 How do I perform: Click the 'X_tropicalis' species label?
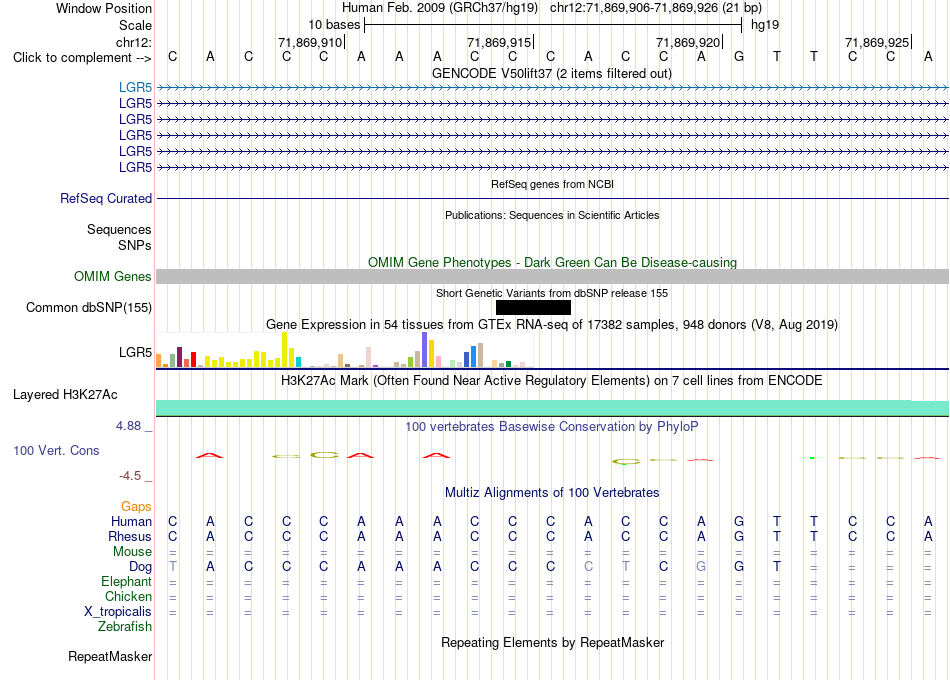[x=118, y=612]
